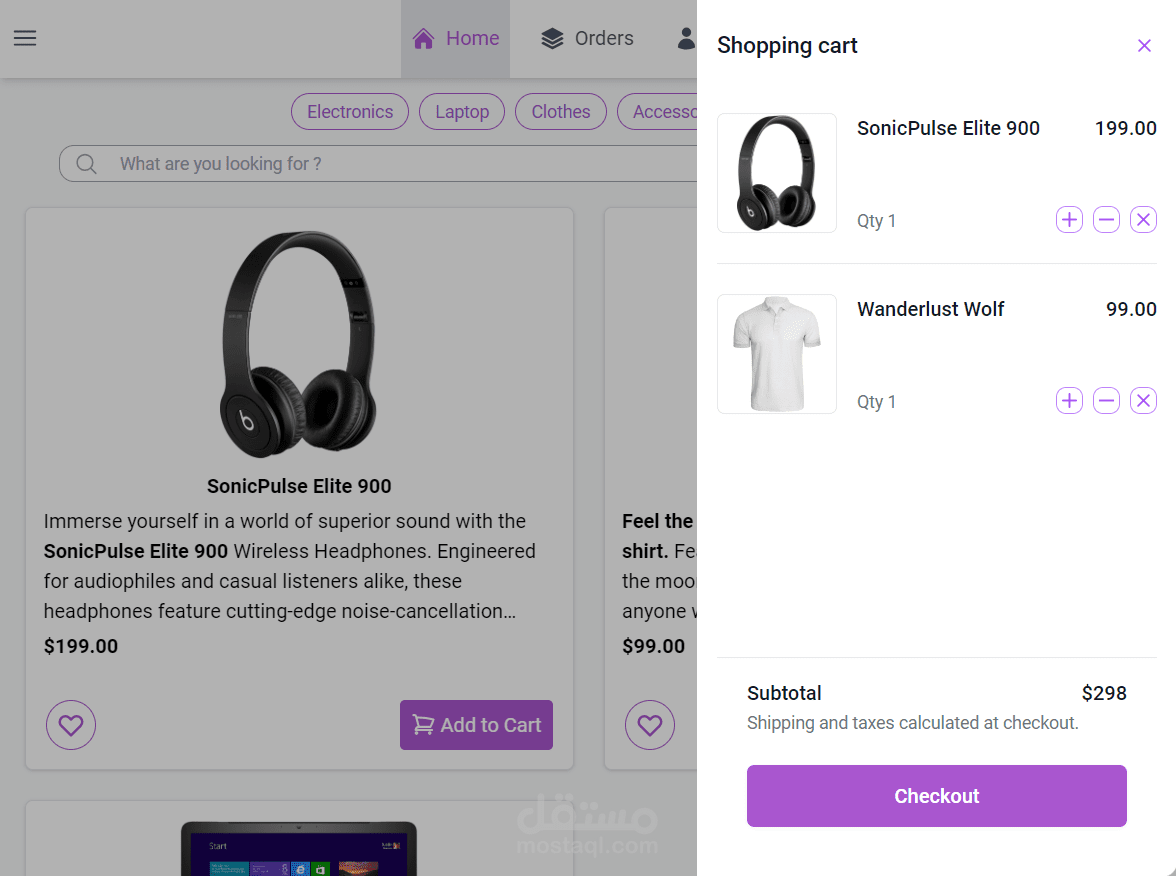Favorite SonicPulse headphones with heart icon

coord(71,725)
